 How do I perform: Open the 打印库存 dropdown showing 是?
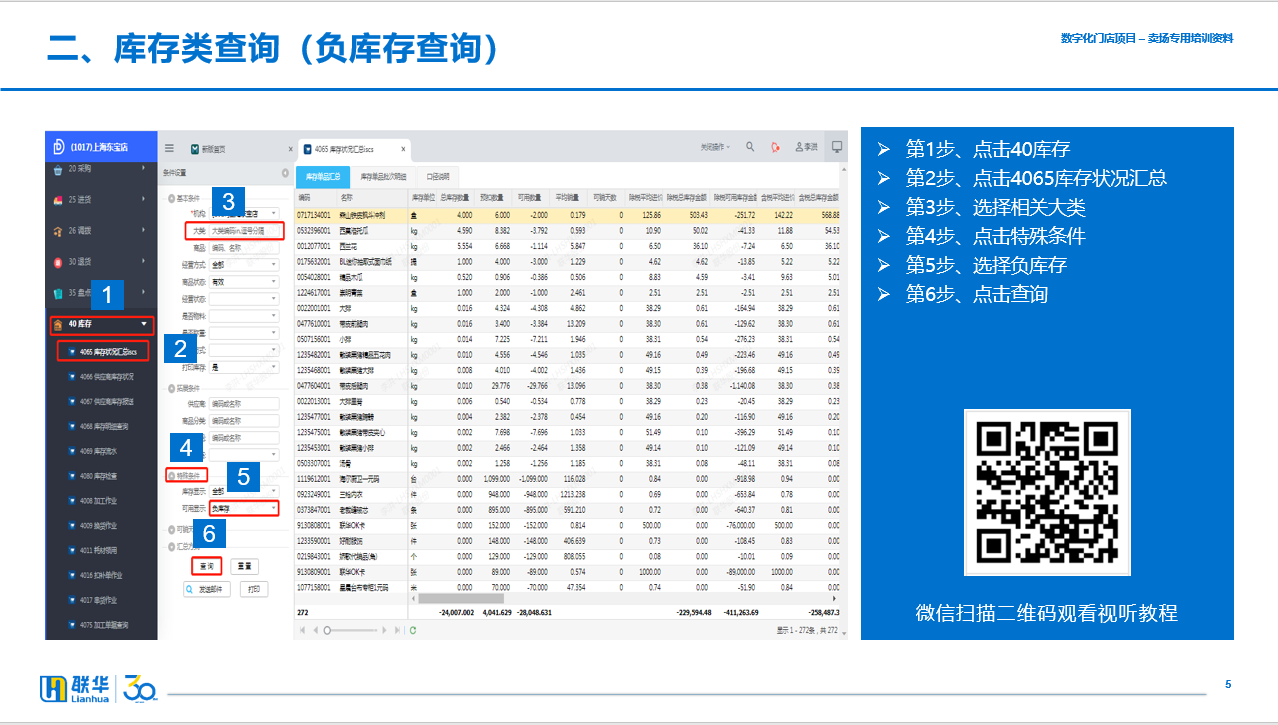pyautogui.click(x=244, y=366)
